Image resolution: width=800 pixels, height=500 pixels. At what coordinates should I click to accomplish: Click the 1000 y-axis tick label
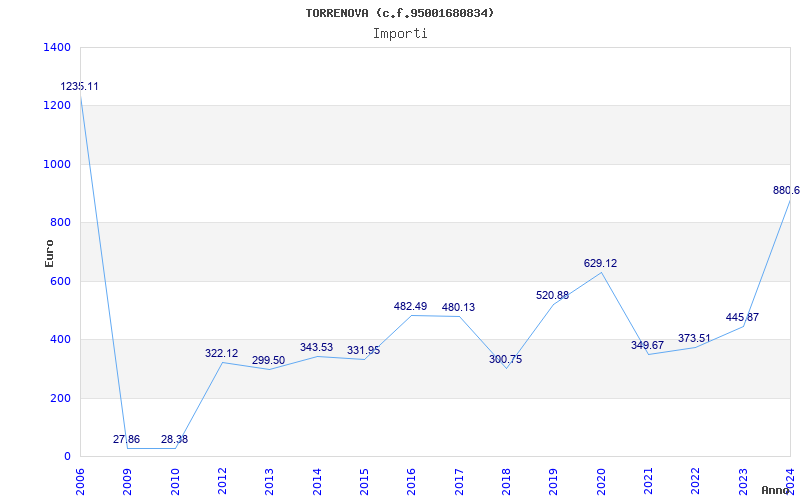[x=57, y=164]
